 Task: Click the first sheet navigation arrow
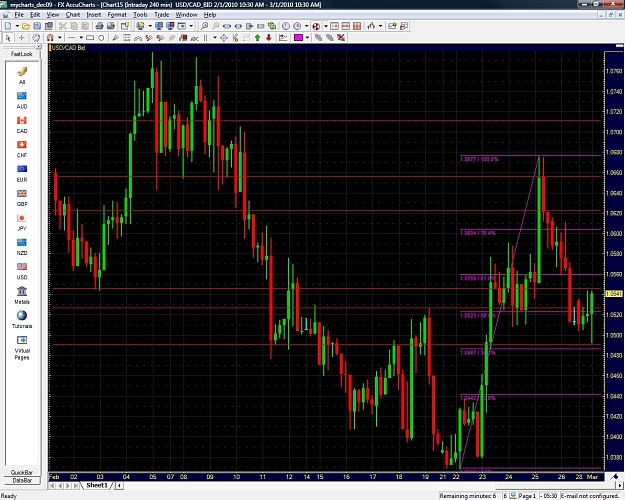coord(52,486)
